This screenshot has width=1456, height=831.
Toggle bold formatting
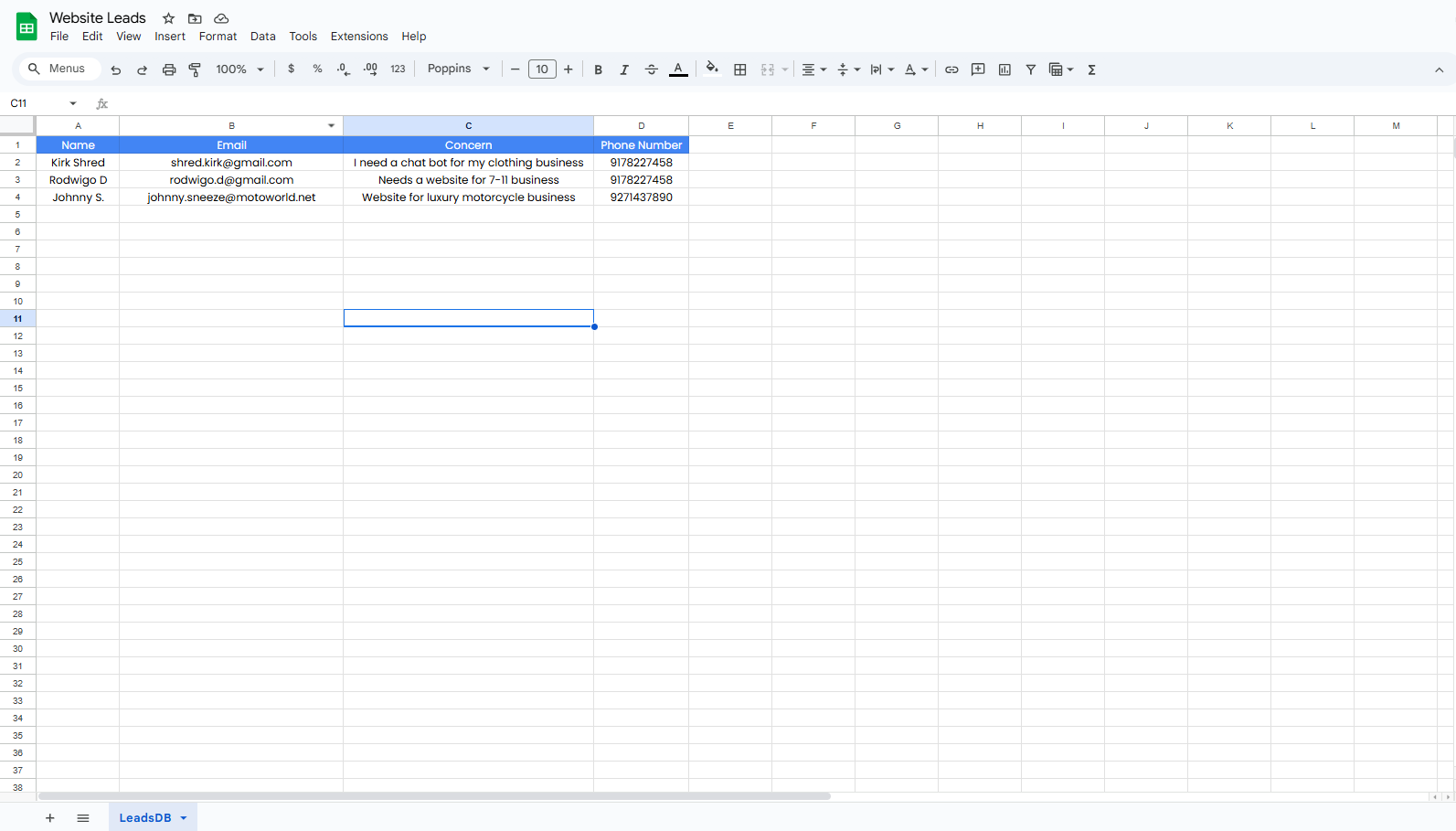point(599,69)
